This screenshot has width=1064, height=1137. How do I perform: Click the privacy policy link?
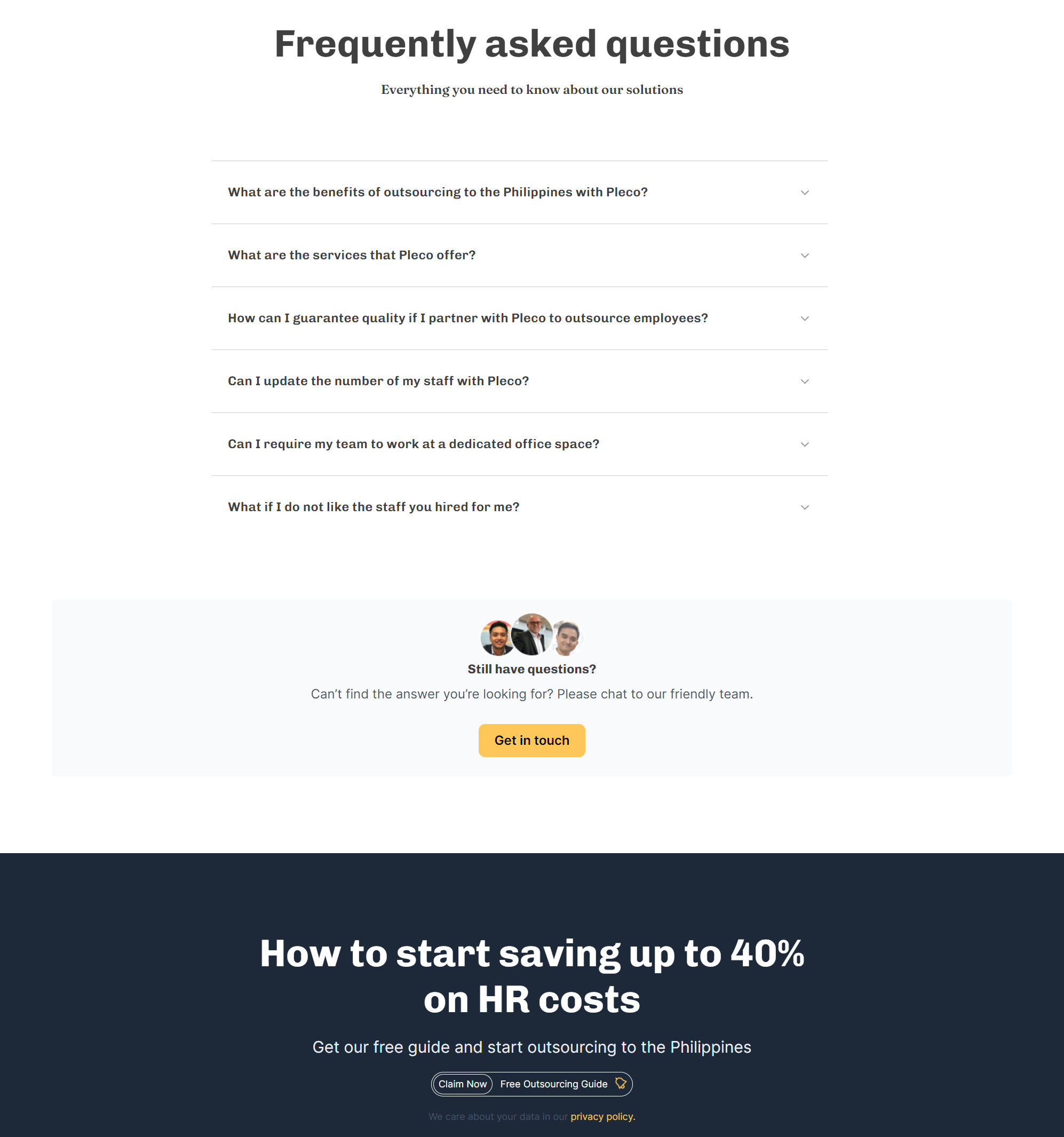[601, 1116]
